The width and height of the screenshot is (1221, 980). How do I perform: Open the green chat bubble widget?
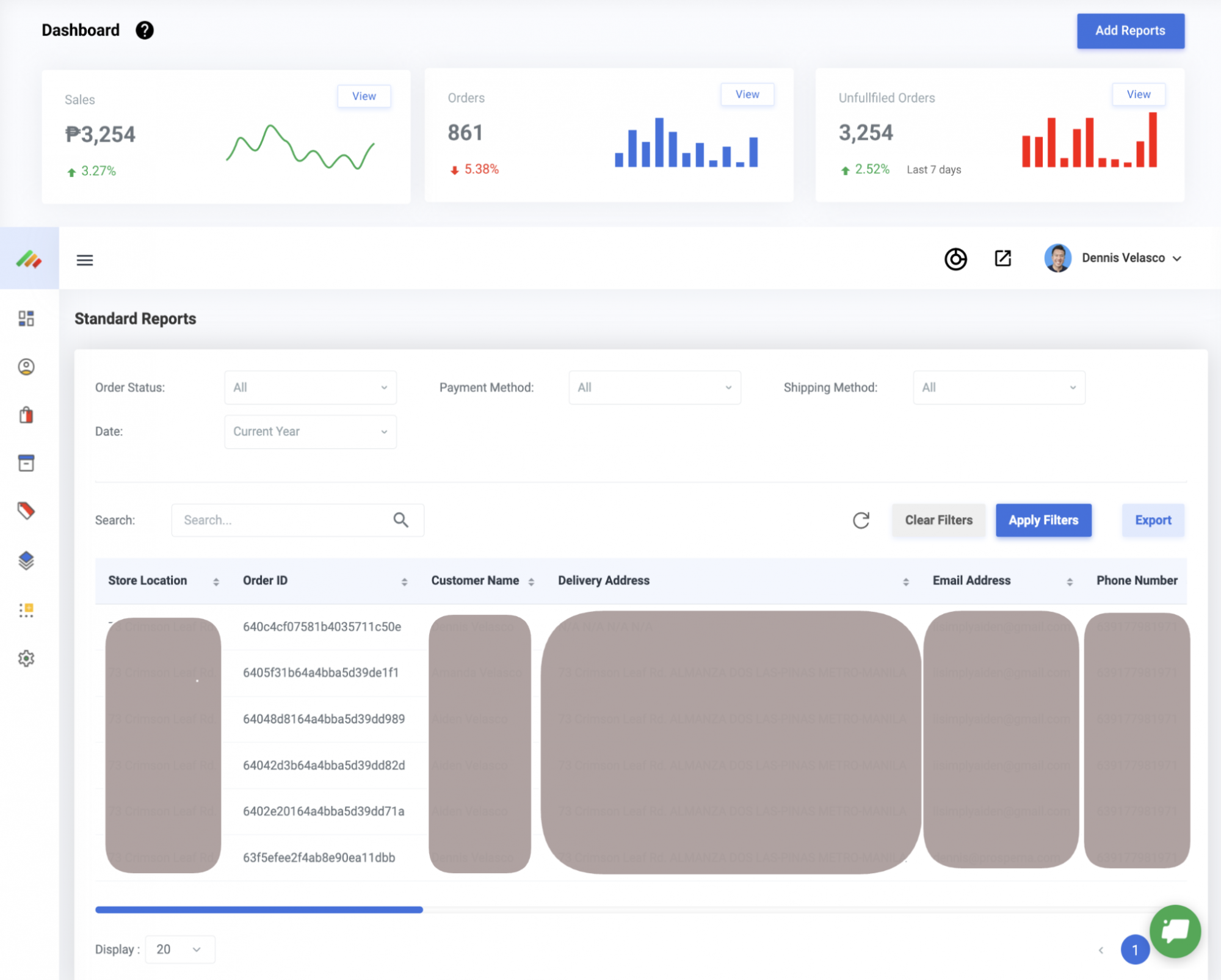point(1175,931)
